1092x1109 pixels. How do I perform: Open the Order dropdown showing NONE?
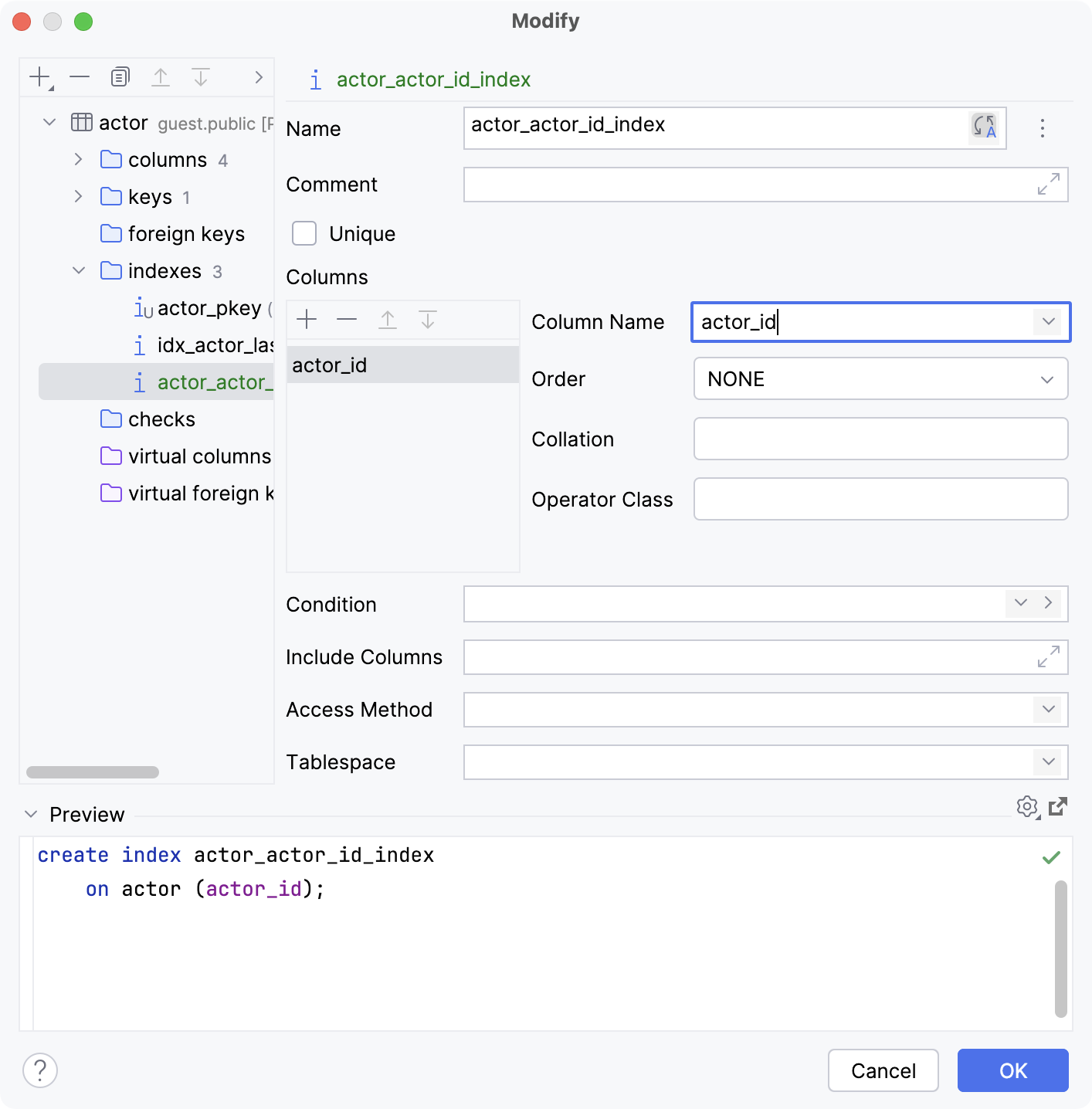(1047, 378)
